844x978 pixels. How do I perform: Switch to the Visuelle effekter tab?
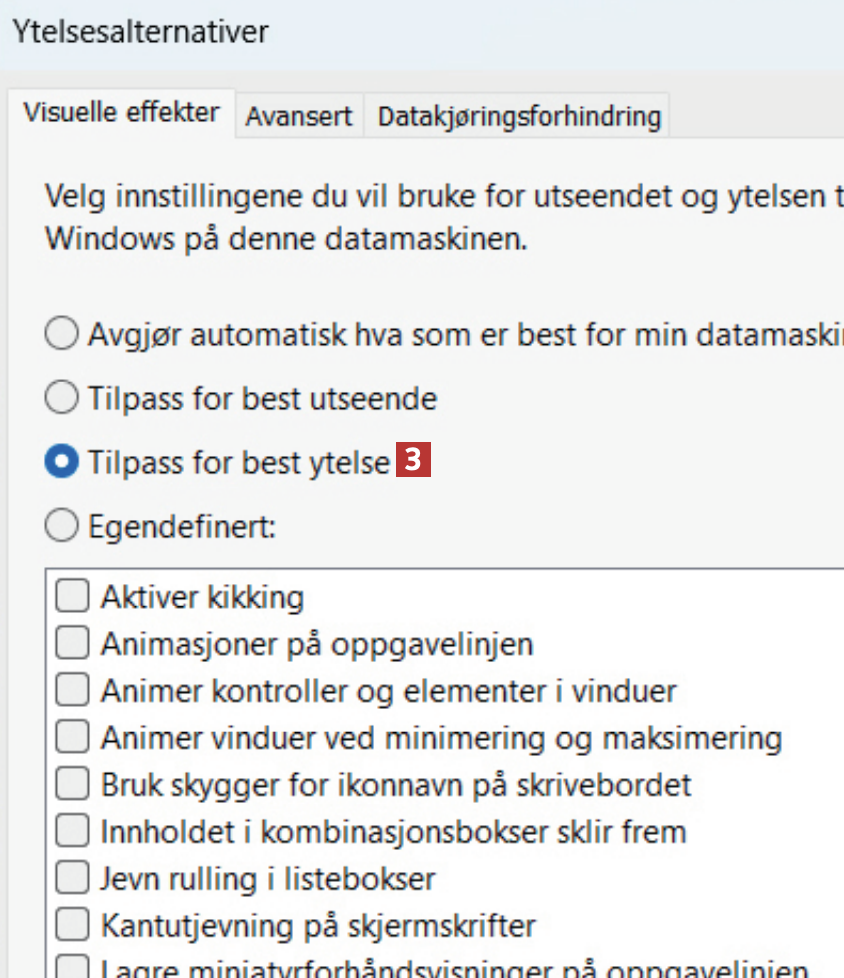click(121, 112)
